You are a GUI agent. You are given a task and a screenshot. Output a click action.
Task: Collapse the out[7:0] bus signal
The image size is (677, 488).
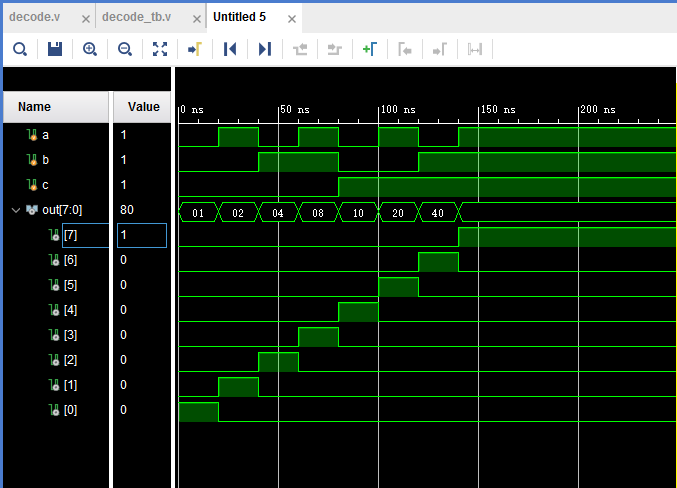pyautogui.click(x=15, y=210)
